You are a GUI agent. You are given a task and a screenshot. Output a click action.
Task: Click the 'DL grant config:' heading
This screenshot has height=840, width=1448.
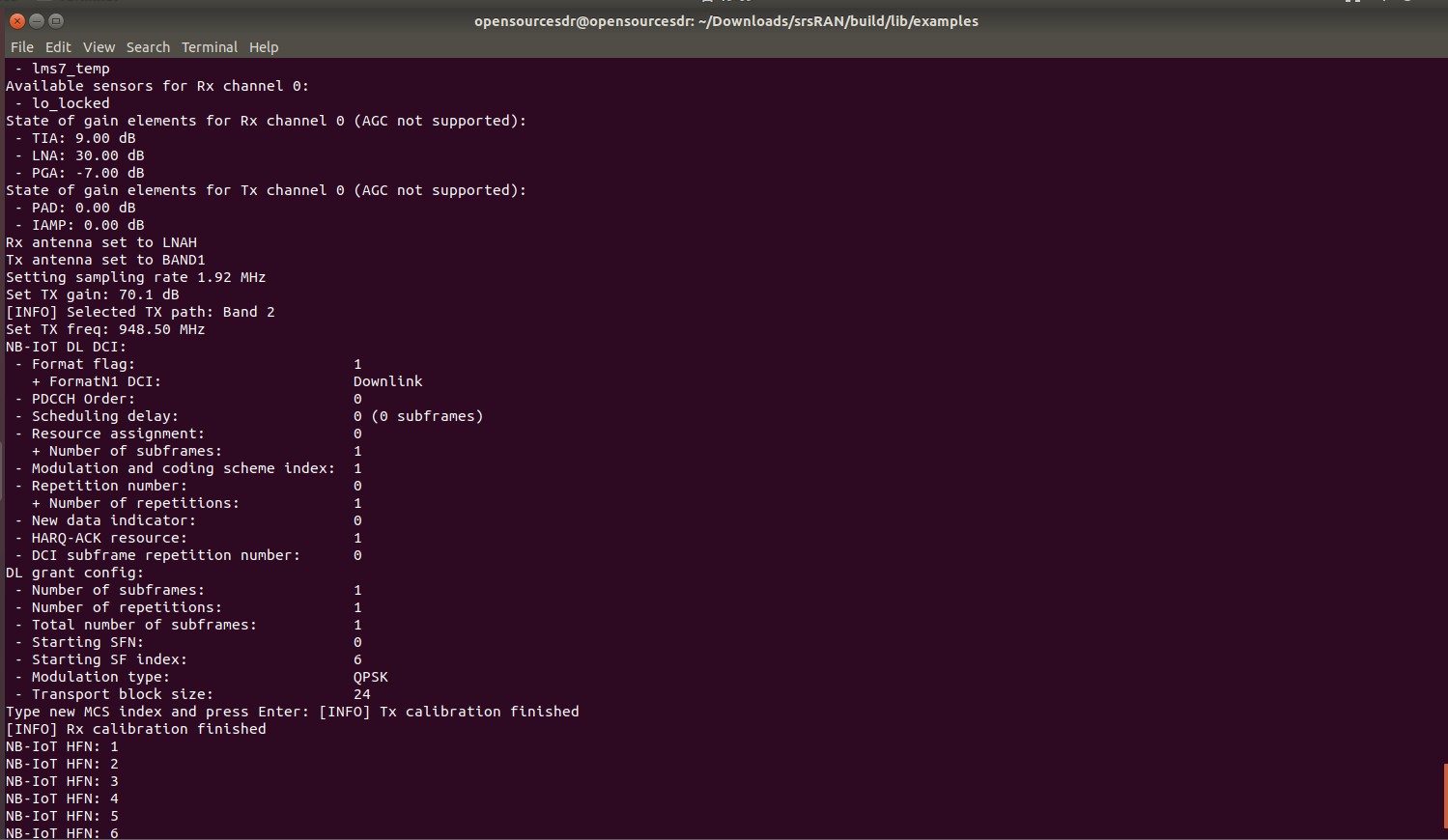click(75, 573)
